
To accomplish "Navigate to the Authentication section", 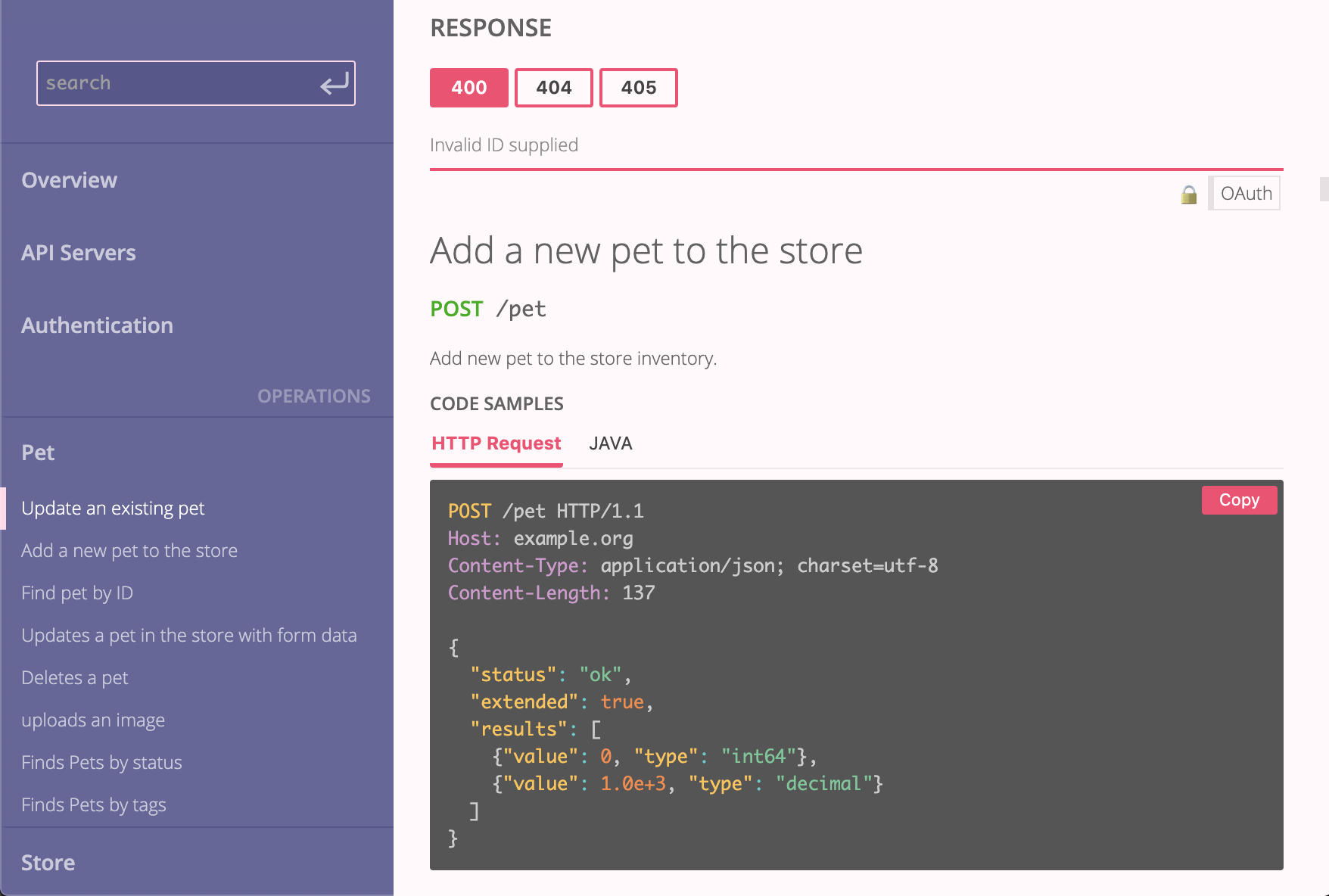I will point(98,325).
